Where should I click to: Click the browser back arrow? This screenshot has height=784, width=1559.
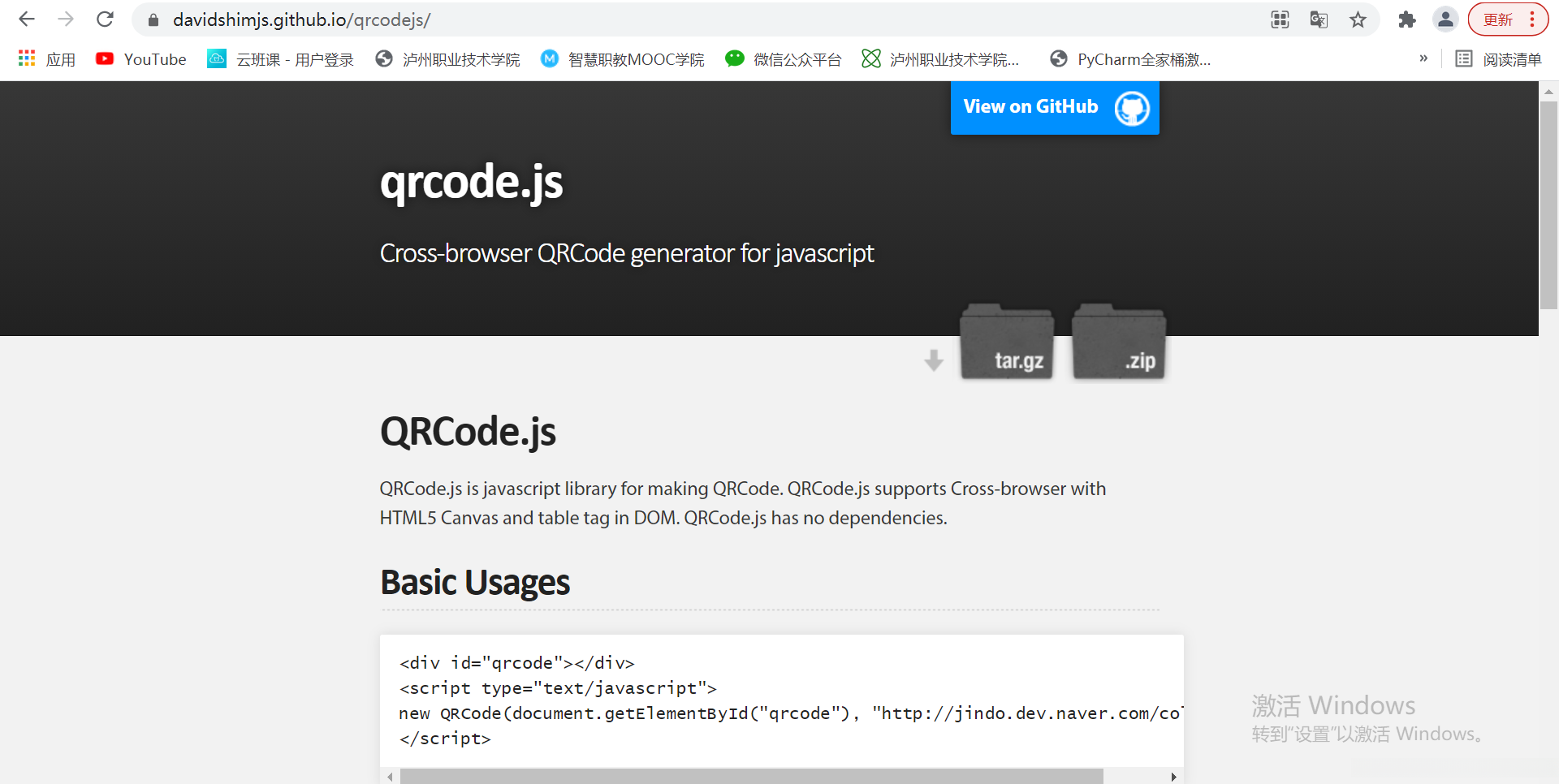tap(27, 19)
